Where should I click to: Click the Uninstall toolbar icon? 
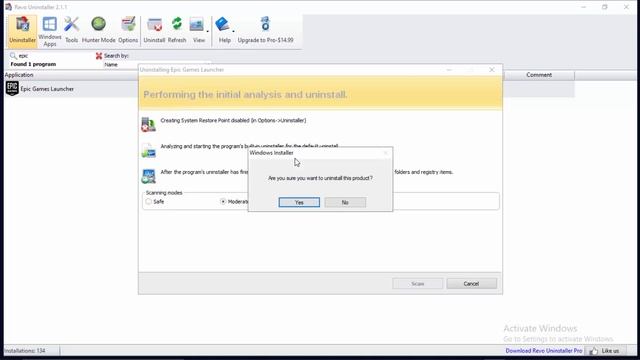154,30
